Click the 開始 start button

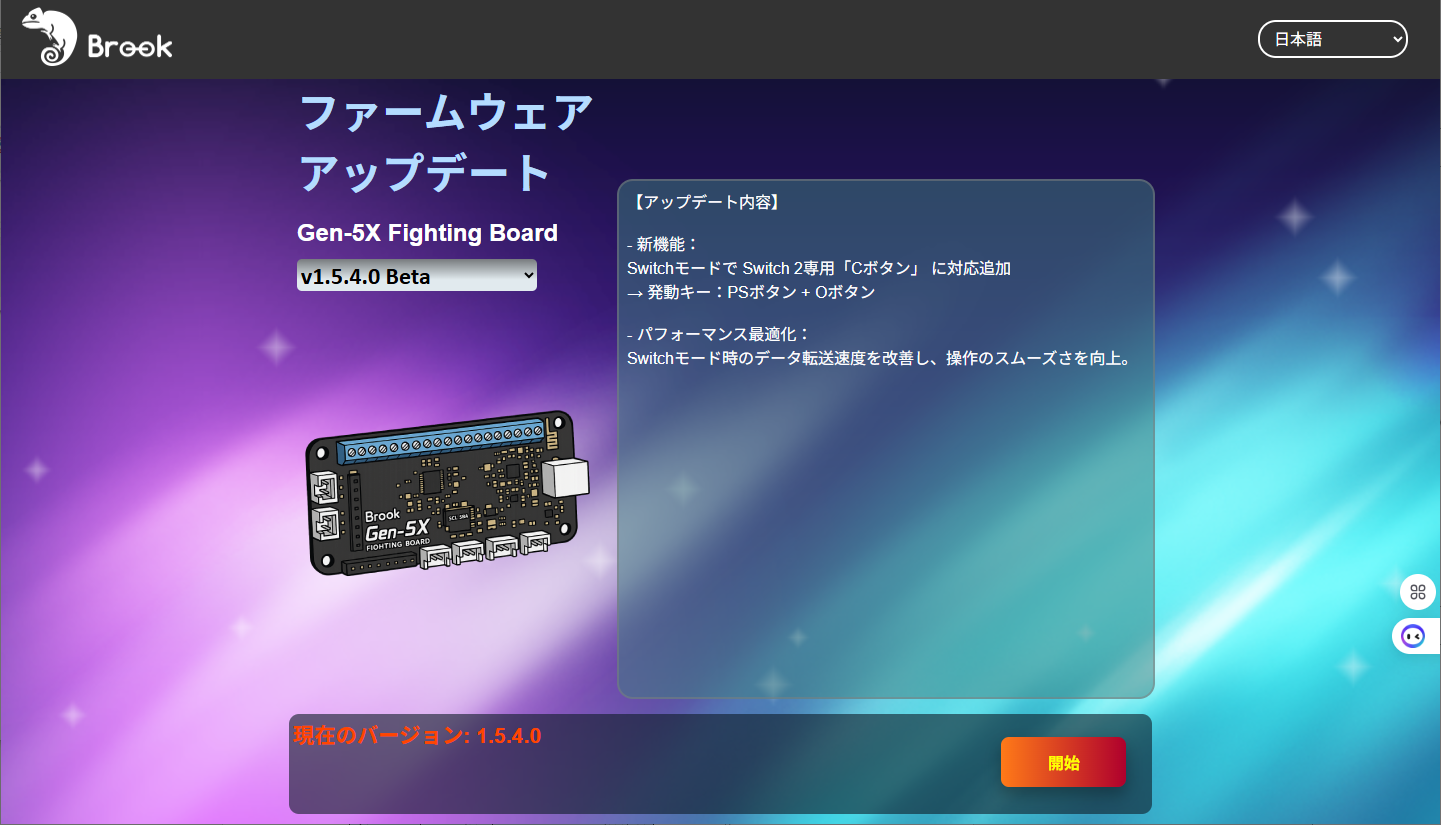tap(1063, 763)
